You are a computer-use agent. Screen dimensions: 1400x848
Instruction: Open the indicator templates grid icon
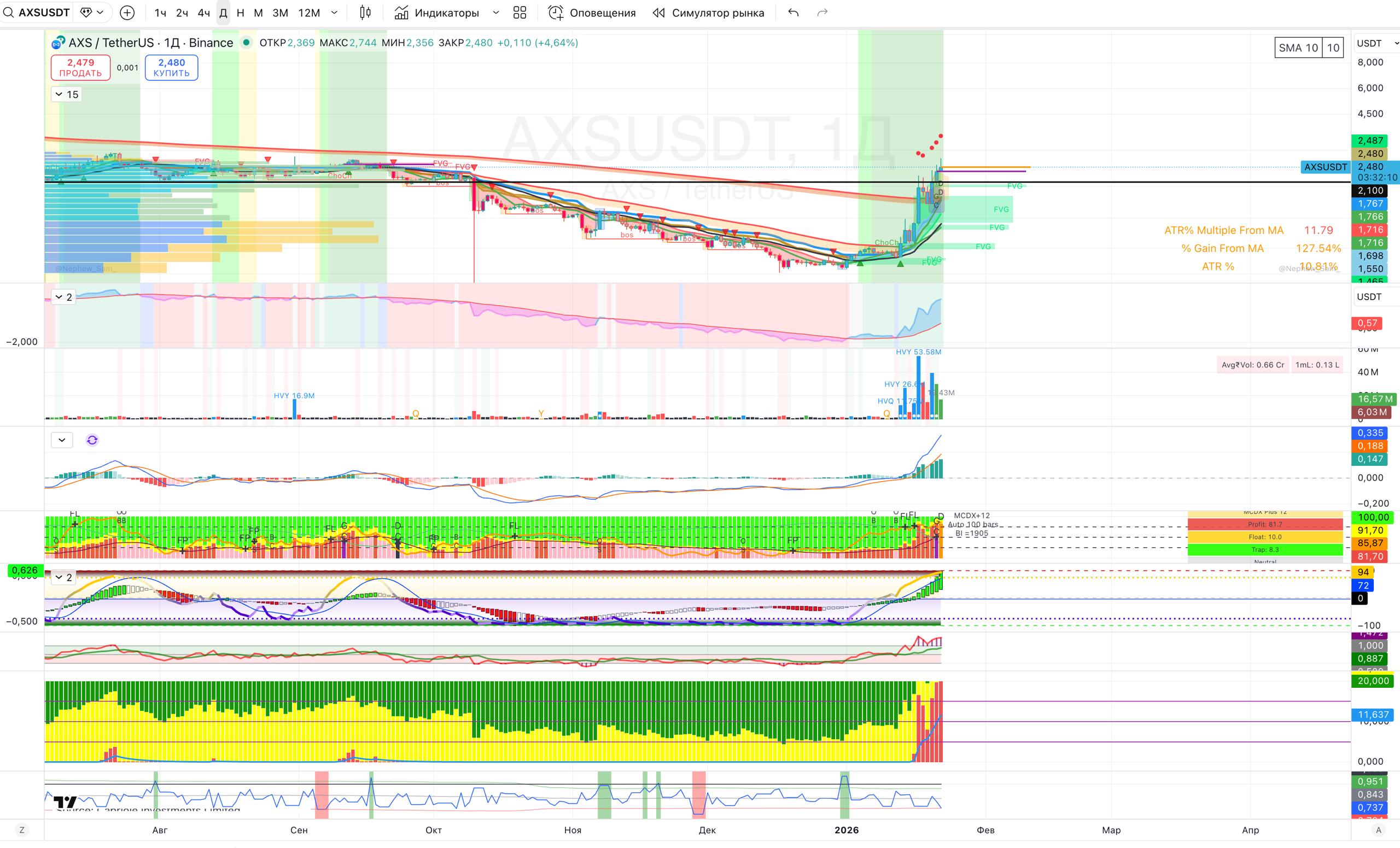point(520,13)
